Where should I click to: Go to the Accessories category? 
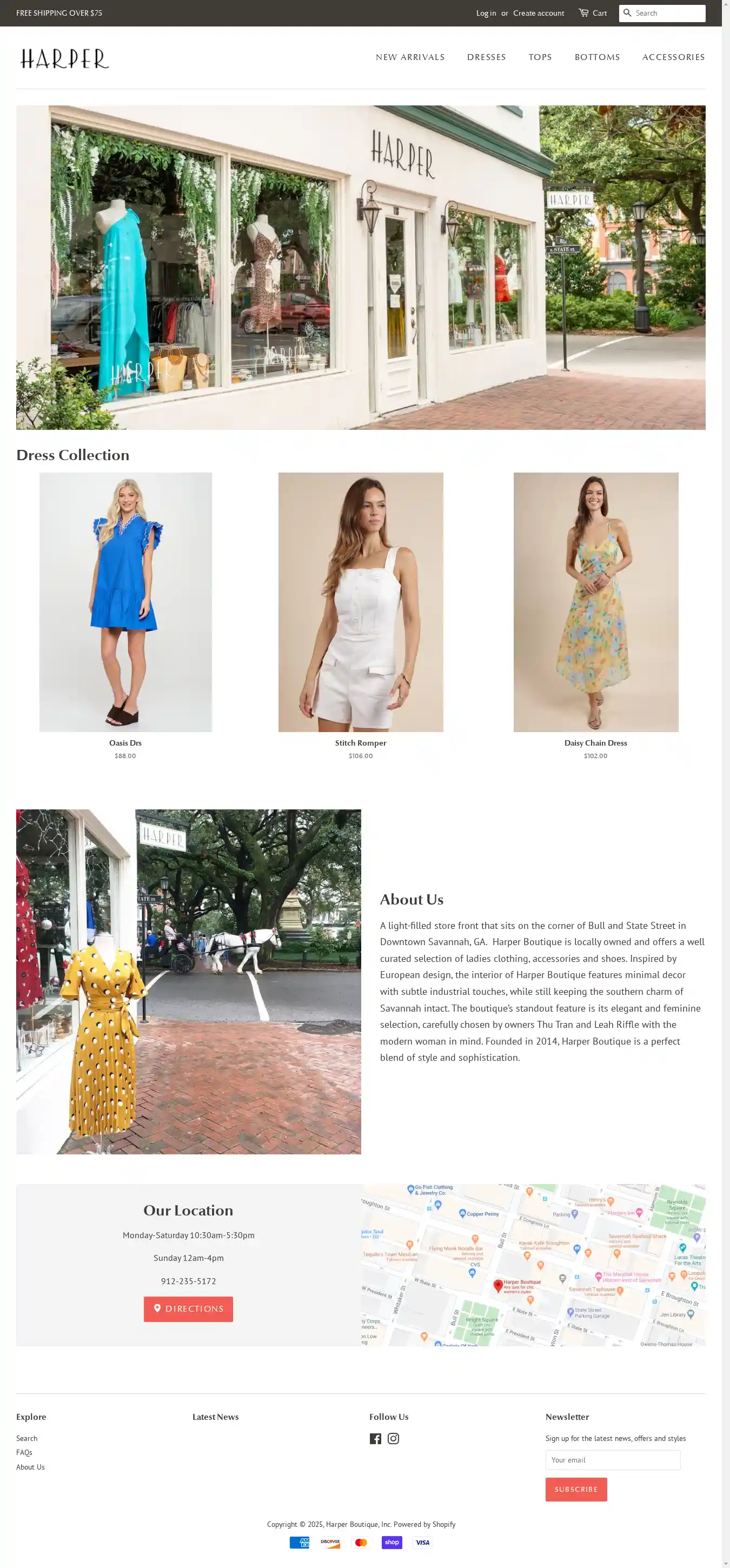673,57
